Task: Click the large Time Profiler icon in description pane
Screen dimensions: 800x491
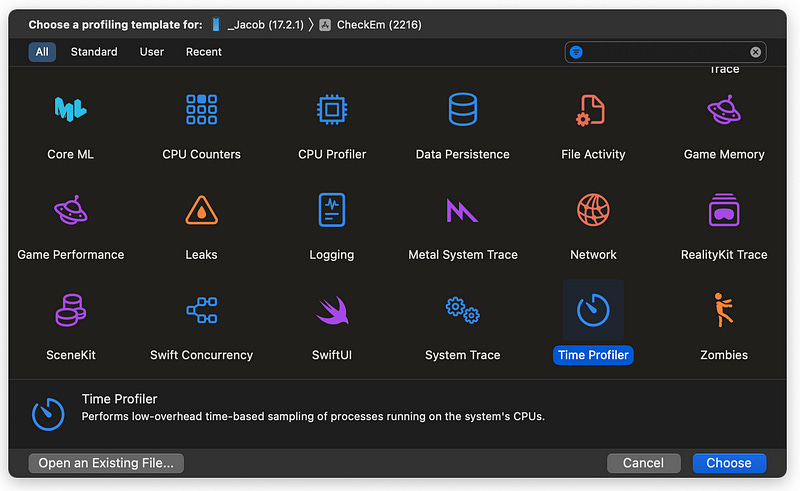Action: [48, 414]
